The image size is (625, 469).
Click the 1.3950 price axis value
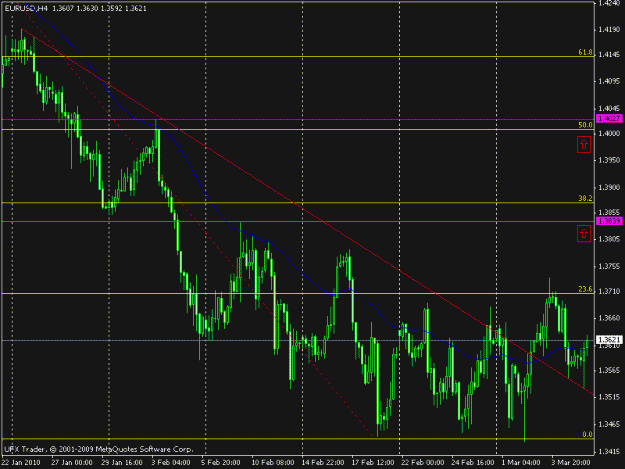[x=609, y=160]
